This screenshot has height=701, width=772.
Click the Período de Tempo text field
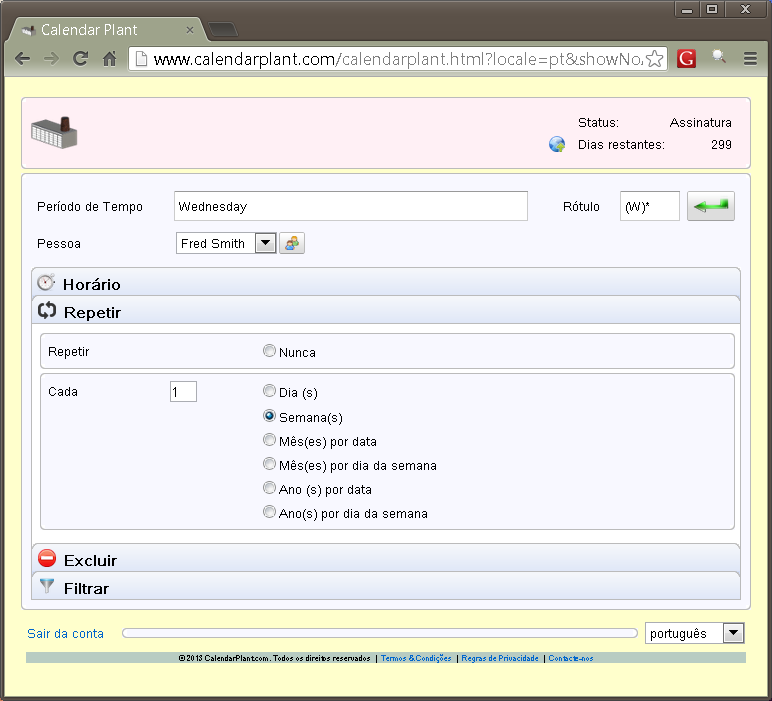[350, 206]
